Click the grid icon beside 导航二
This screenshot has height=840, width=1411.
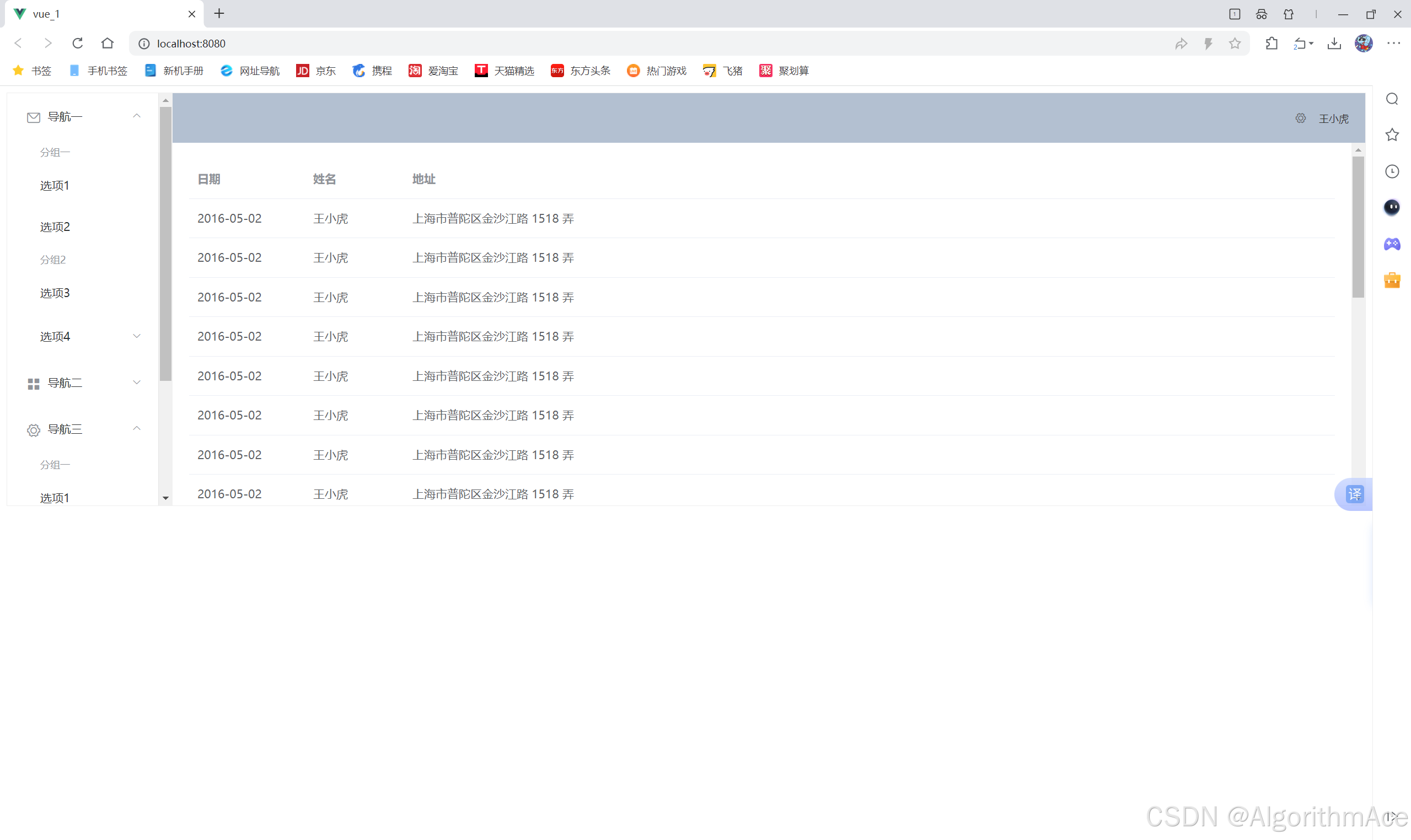pyautogui.click(x=33, y=383)
